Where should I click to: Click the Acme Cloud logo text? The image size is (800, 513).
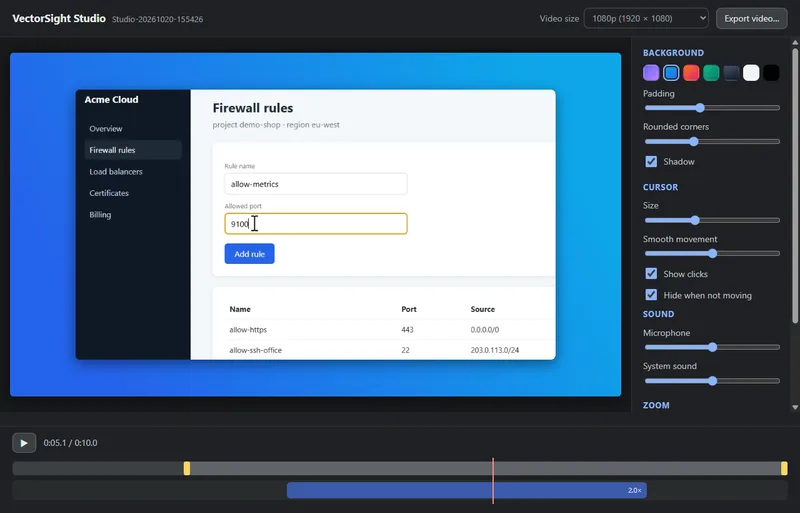[111, 100]
